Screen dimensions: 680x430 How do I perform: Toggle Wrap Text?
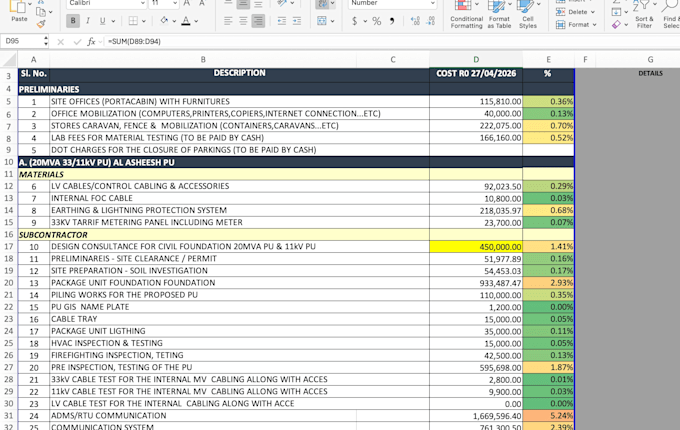tap(322, 4)
